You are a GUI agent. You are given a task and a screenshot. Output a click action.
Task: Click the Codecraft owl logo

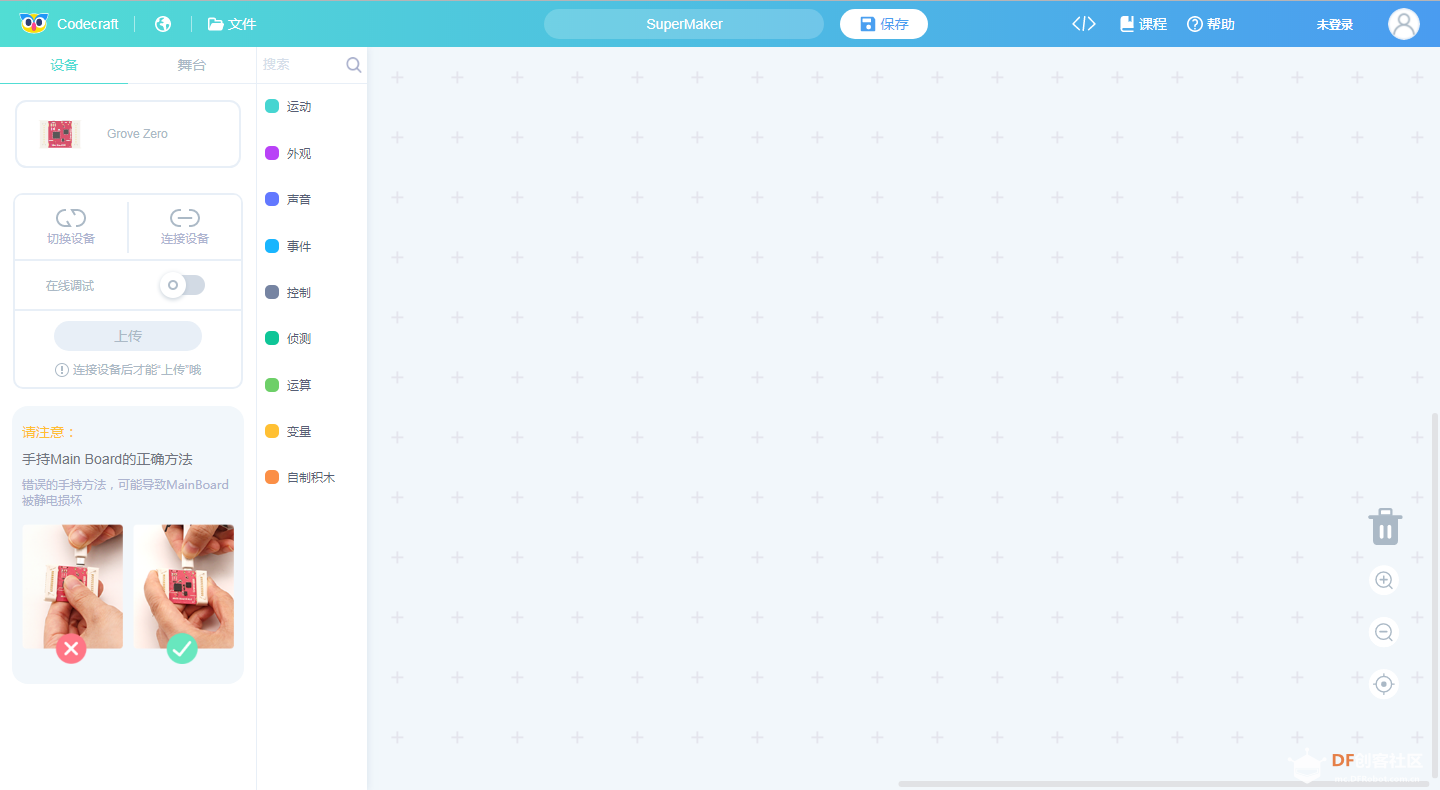point(34,24)
